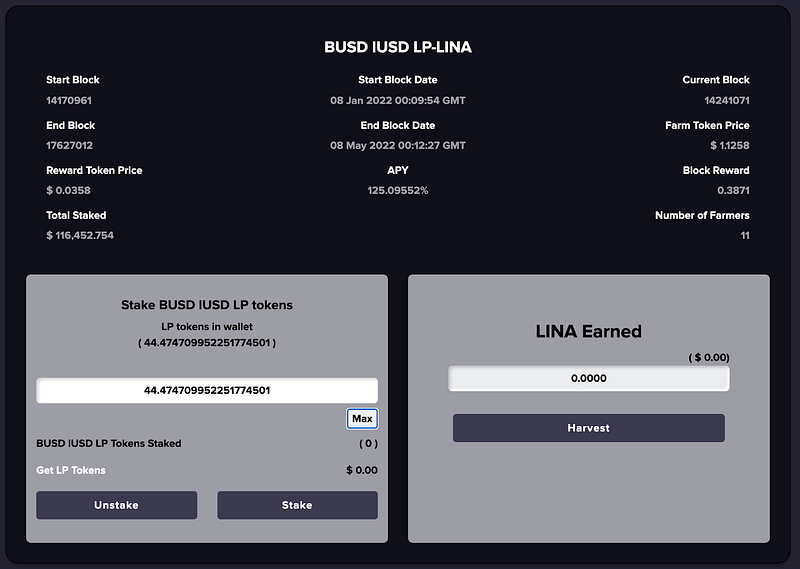Click the Max button
Image resolution: width=800 pixels, height=569 pixels.
362,418
